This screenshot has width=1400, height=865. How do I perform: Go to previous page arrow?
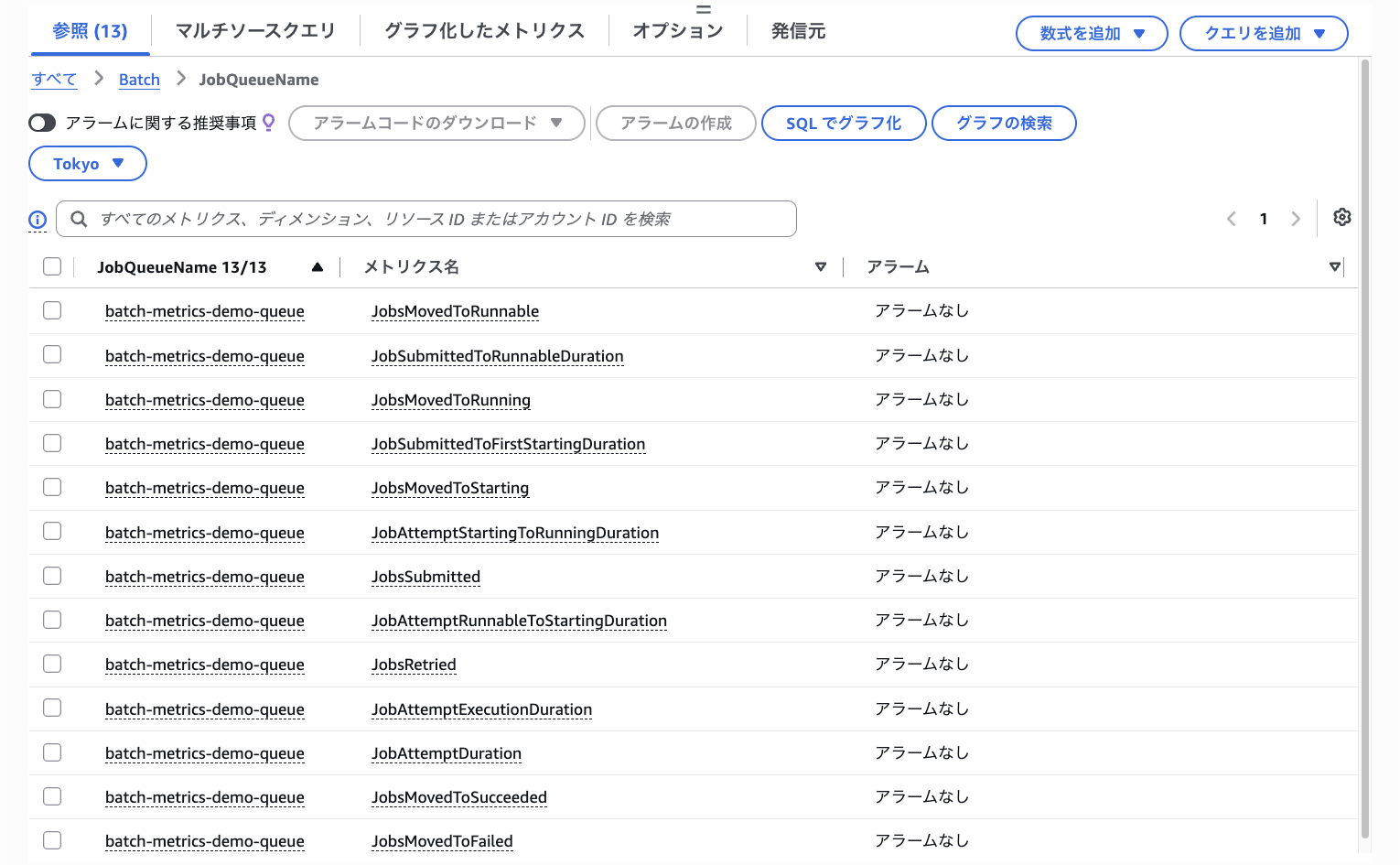click(x=1232, y=219)
